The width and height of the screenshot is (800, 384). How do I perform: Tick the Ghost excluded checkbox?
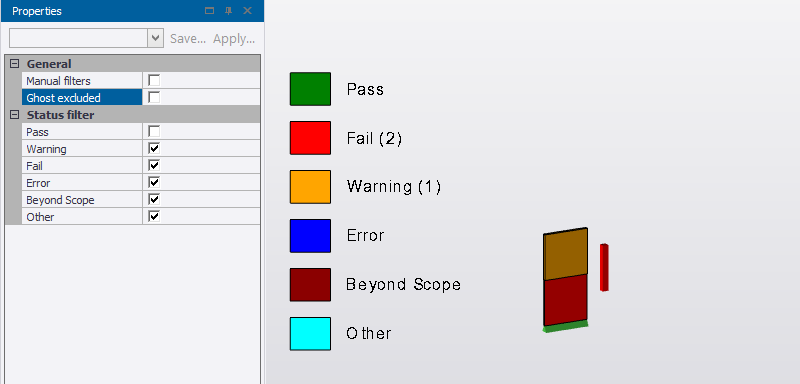(x=154, y=97)
